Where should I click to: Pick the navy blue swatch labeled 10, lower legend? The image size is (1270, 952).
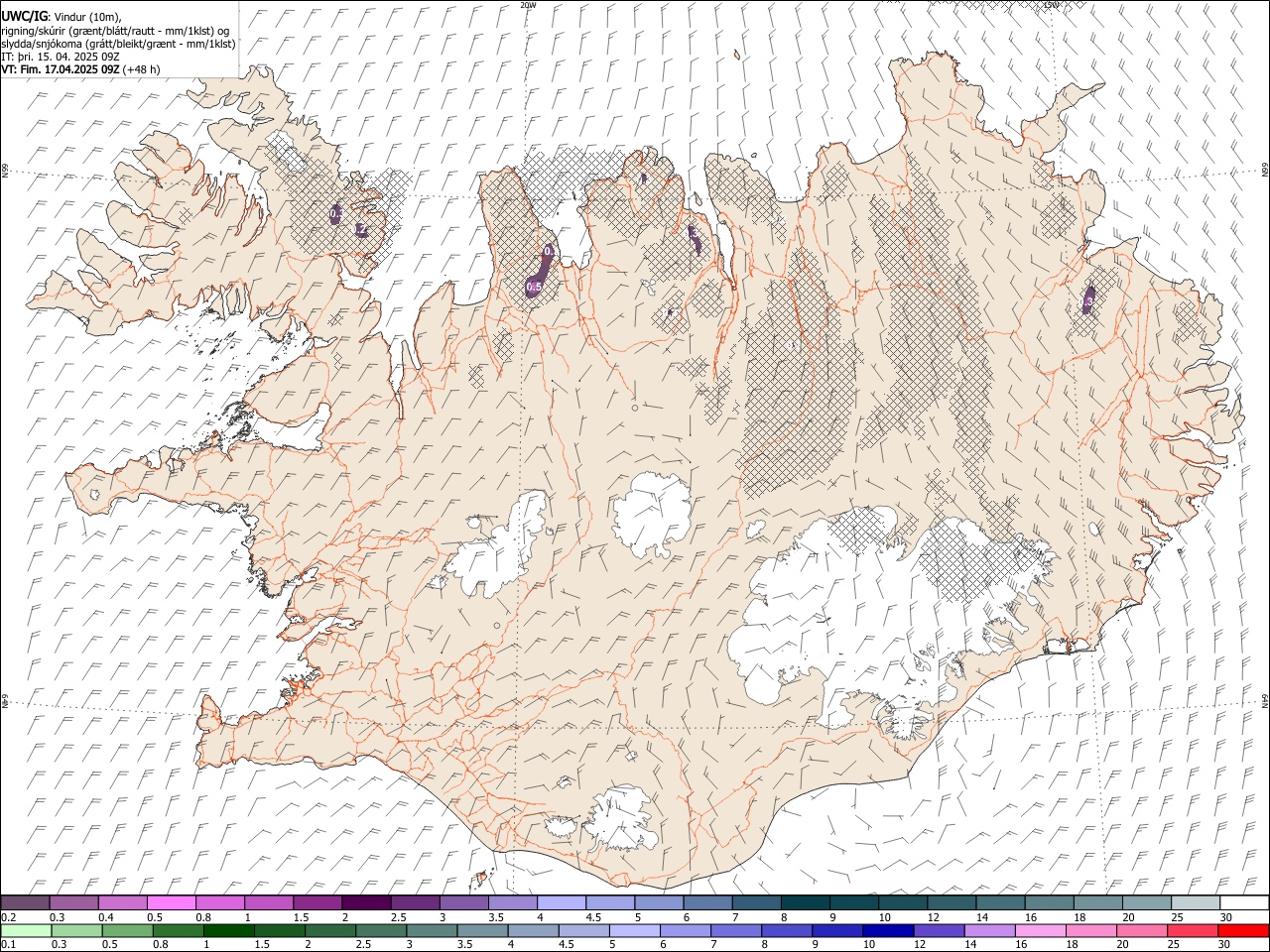[887, 930]
